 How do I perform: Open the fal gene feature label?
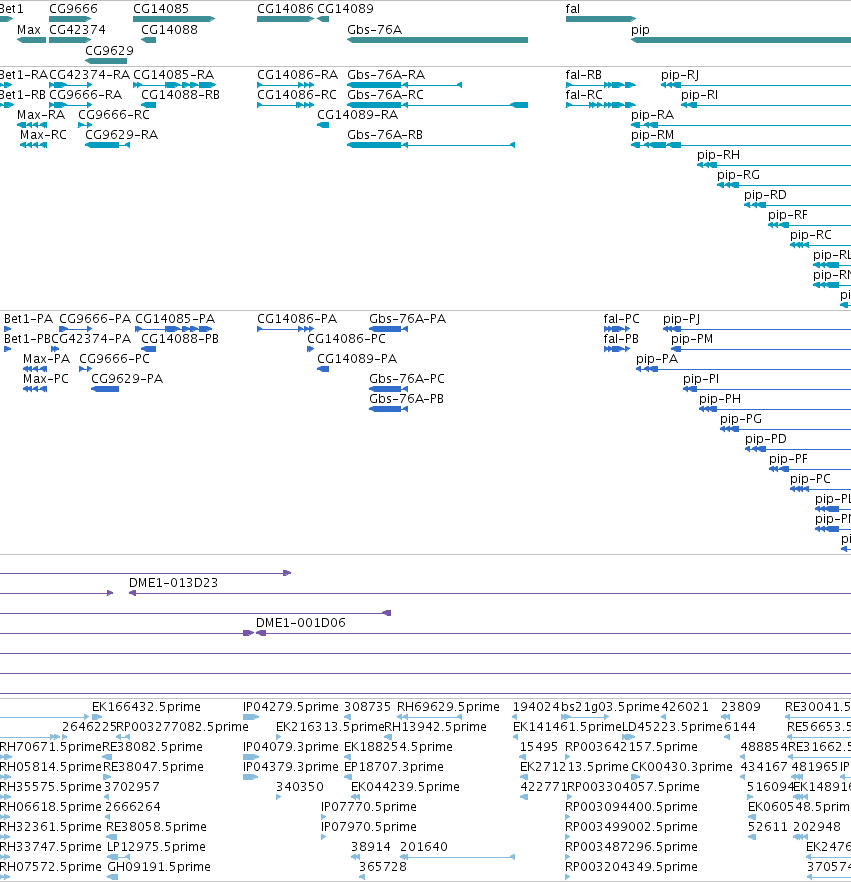click(x=573, y=9)
